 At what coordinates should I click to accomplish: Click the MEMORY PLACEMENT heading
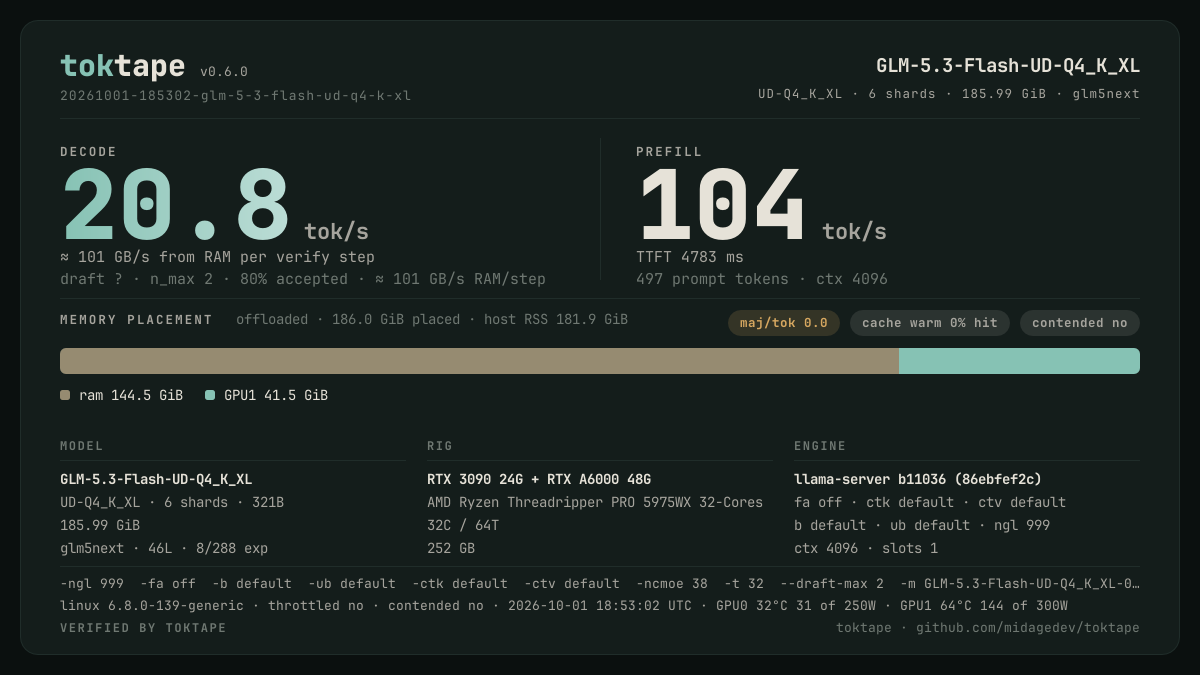136,320
